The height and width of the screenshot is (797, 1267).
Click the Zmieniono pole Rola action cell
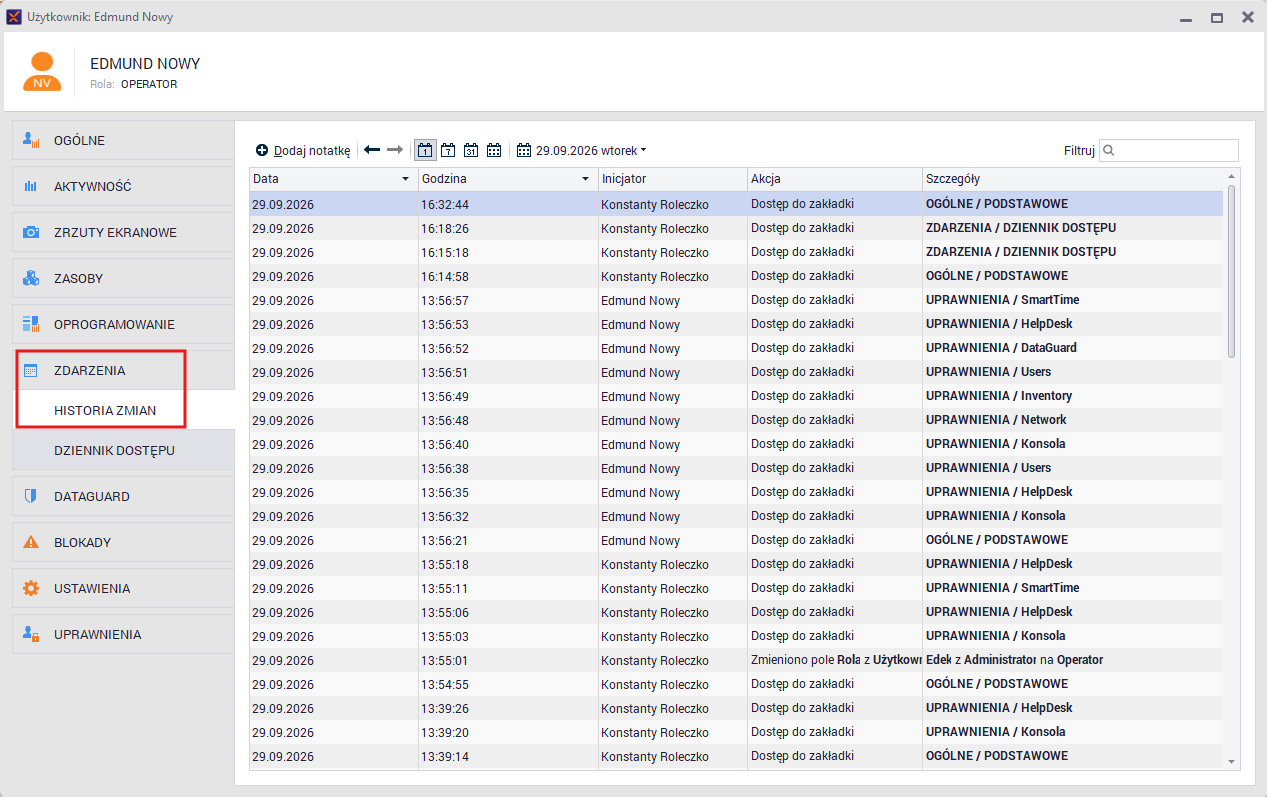[835, 660]
